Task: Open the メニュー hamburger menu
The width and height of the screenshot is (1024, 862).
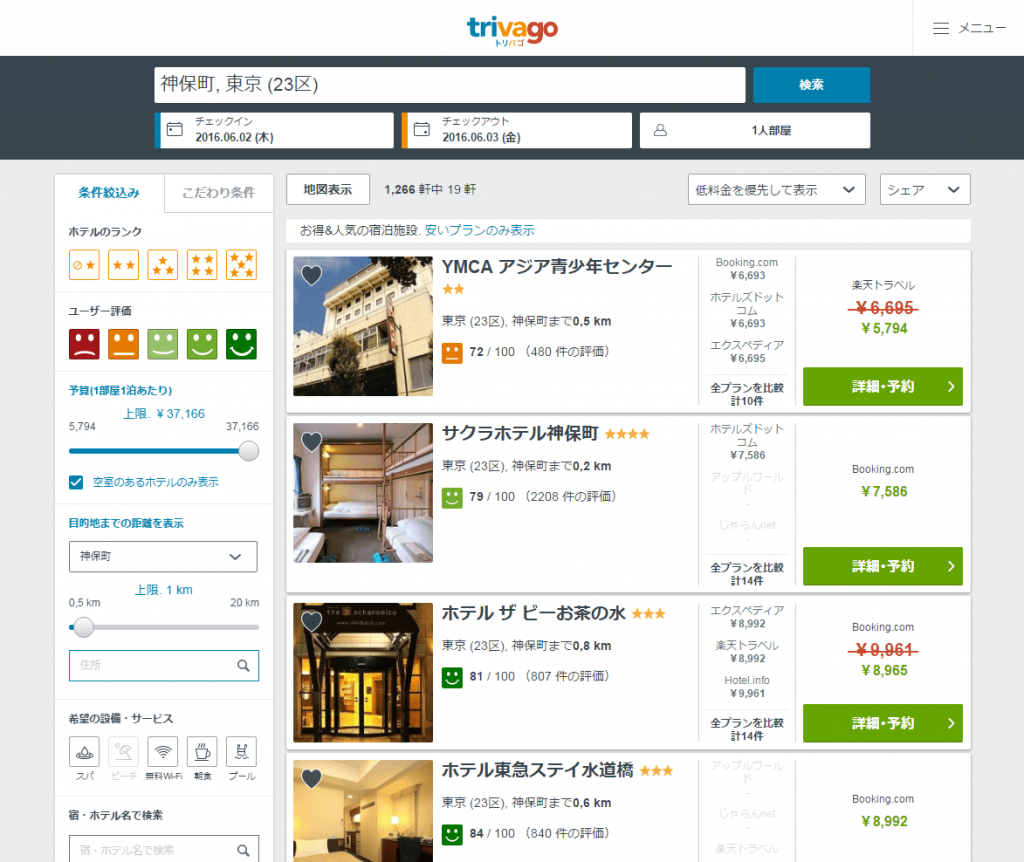Action: pyautogui.click(x=968, y=28)
